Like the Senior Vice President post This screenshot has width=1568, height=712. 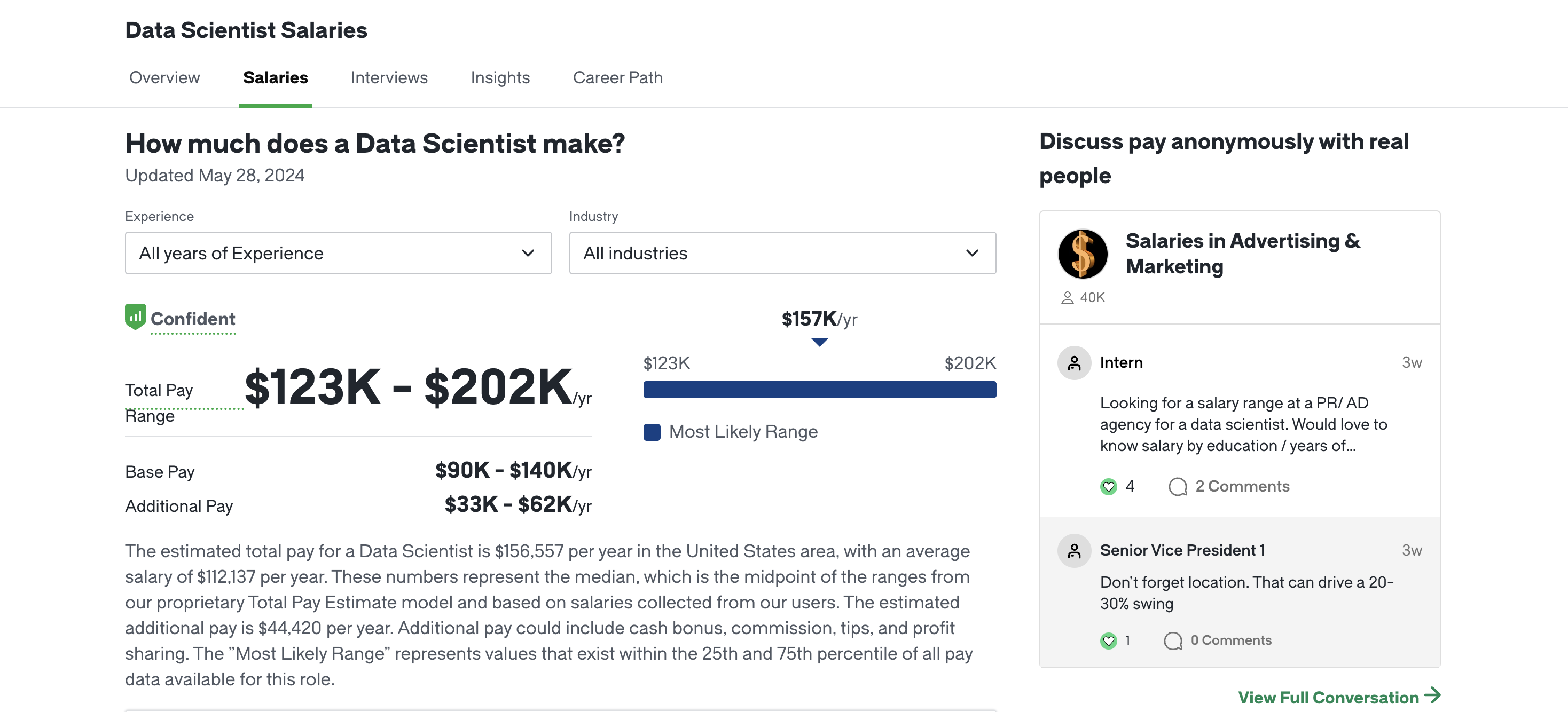coord(1108,641)
